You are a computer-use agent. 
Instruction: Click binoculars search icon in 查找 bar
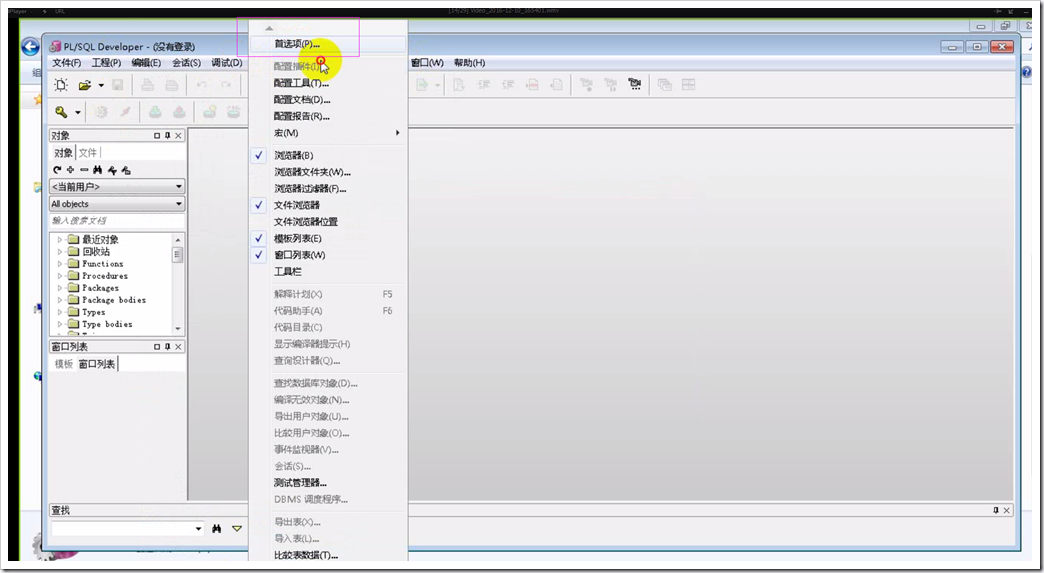click(x=216, y=528)
